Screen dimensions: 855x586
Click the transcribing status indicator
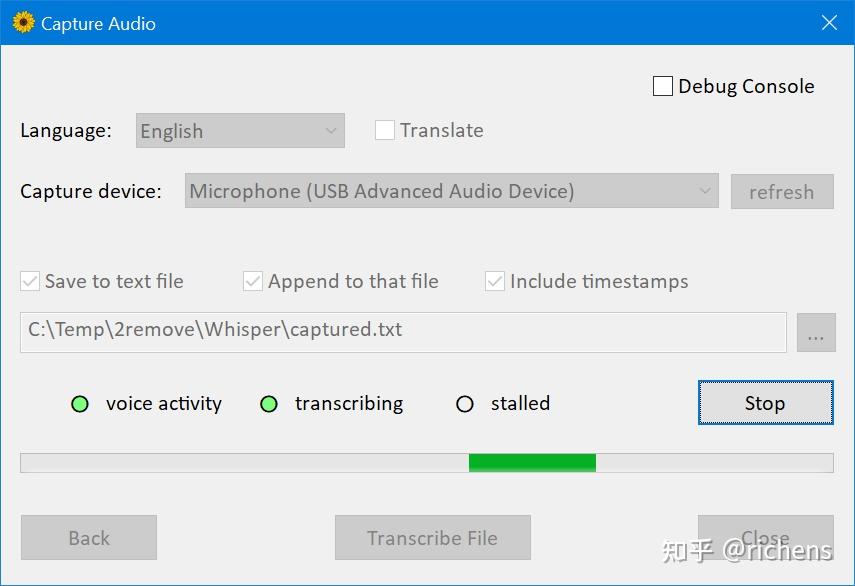tap(268, 404)
